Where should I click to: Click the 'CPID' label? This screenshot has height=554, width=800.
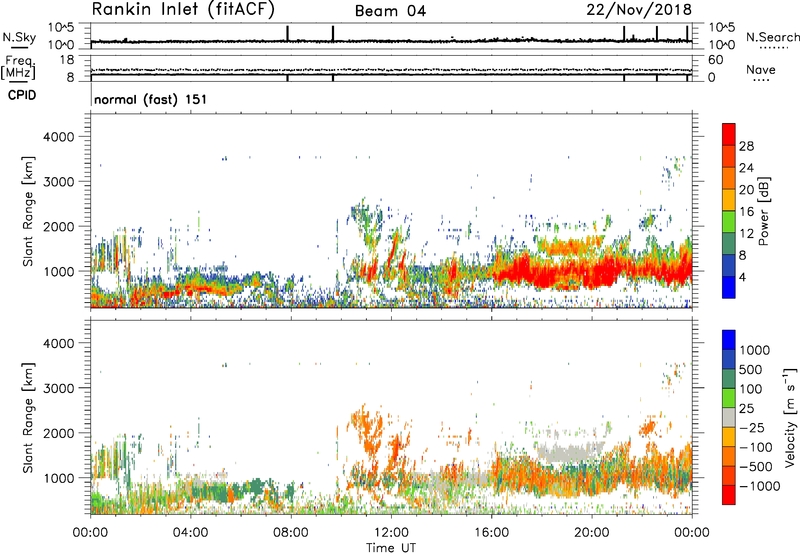point(22,95)
